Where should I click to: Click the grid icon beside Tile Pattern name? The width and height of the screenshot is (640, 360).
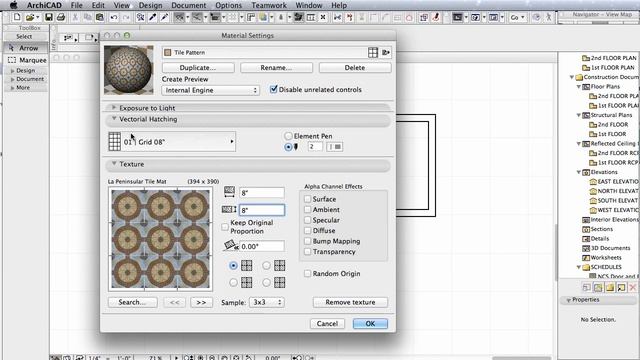tap(373, 52)
